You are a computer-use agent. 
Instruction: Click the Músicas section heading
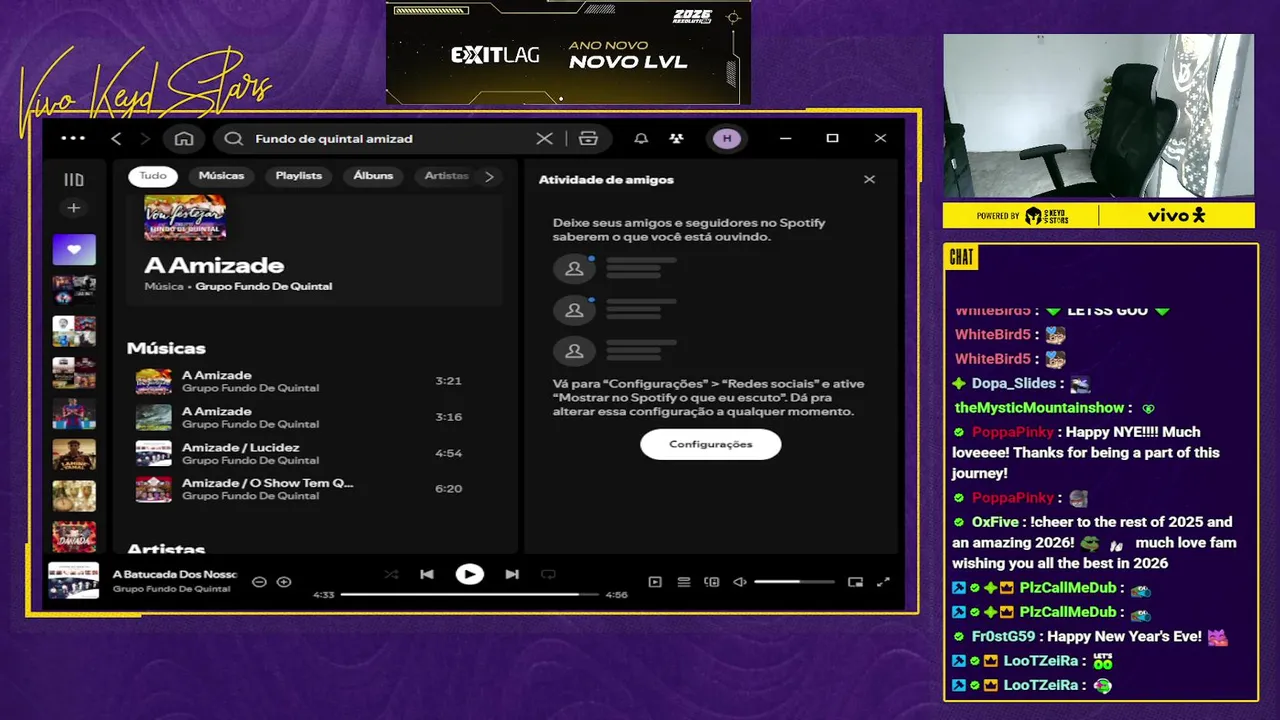click(x=166, y=348)
